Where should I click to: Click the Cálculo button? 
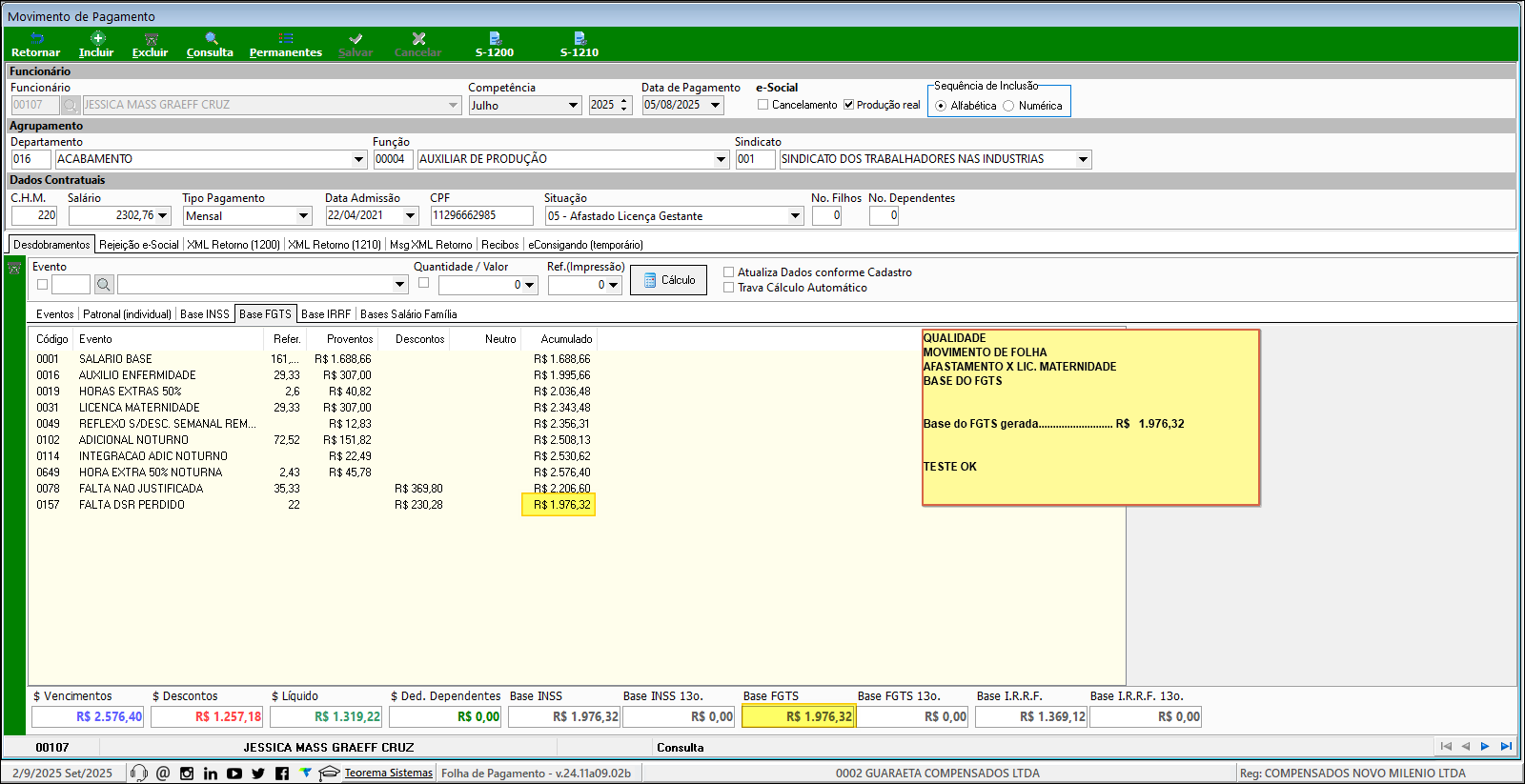point(668,280)
